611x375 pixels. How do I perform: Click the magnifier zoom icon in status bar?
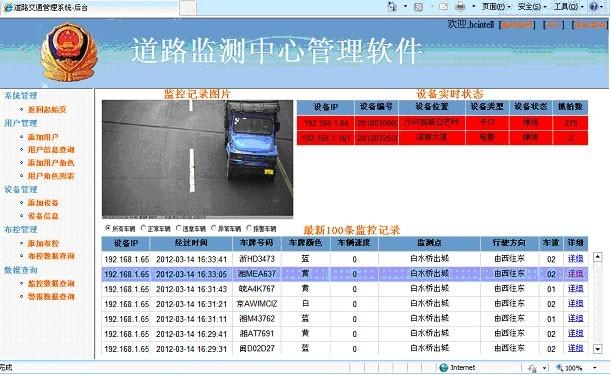tap(560, 367)
